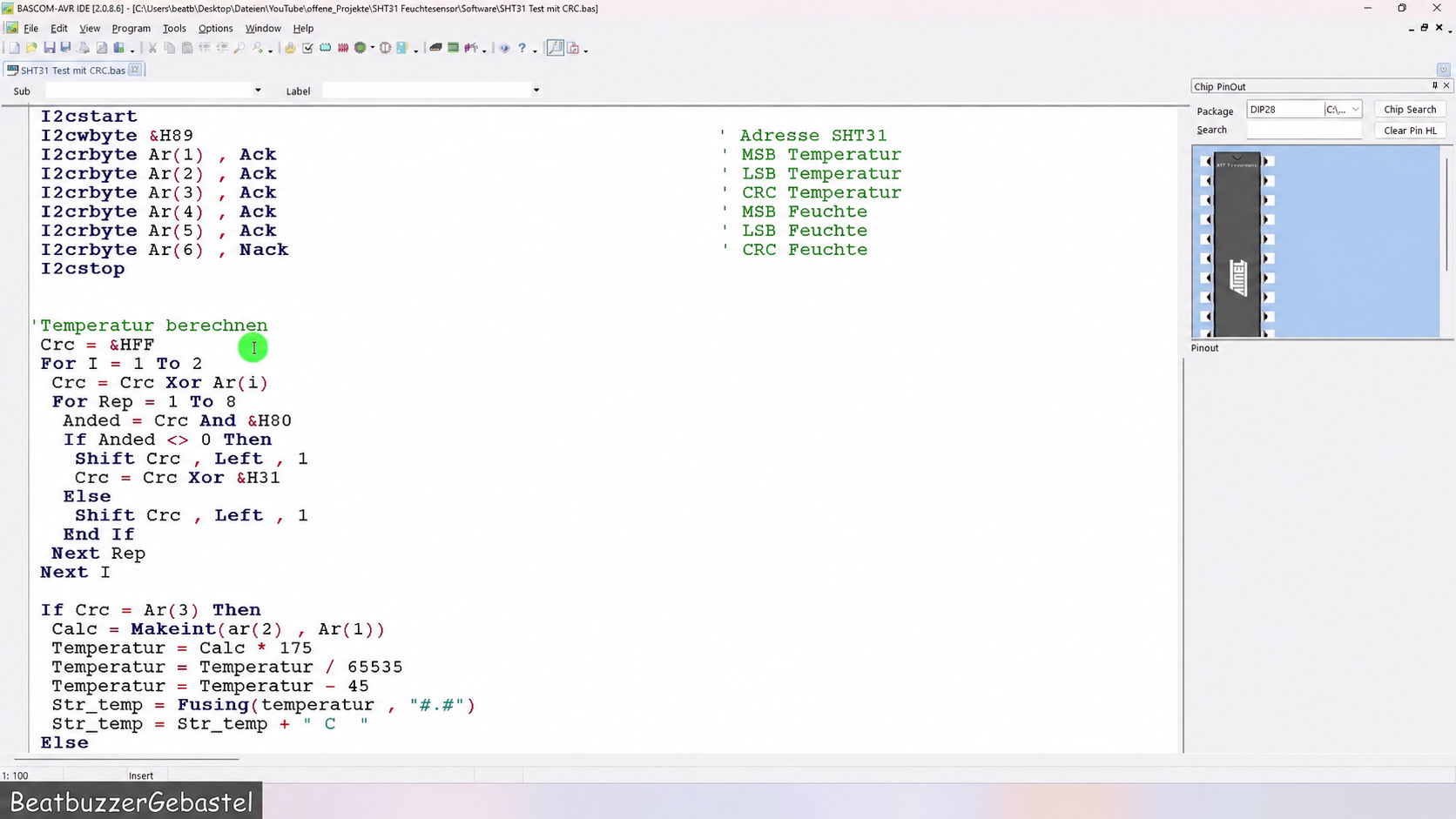Run syntax check with the checkmark icon
Image resolution: width=1456 pixels, height=819 pixels.
click(x=307, y=49)
